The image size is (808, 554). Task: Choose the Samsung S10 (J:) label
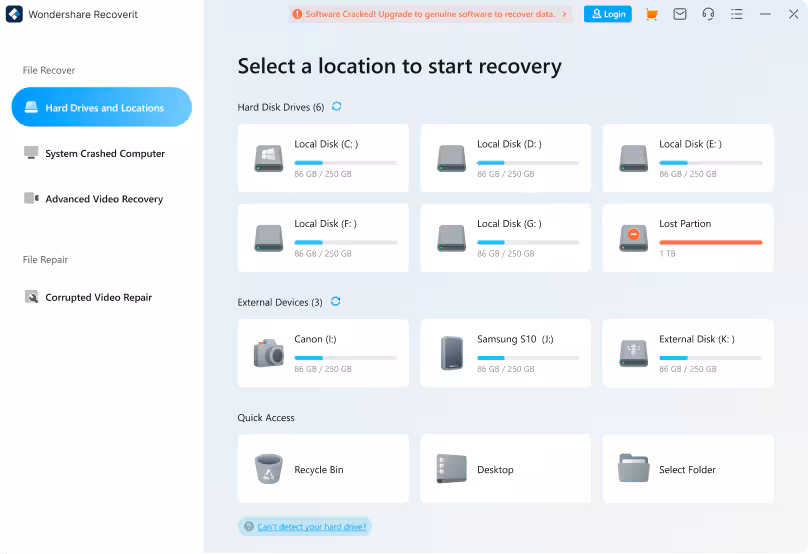point(515,339)
